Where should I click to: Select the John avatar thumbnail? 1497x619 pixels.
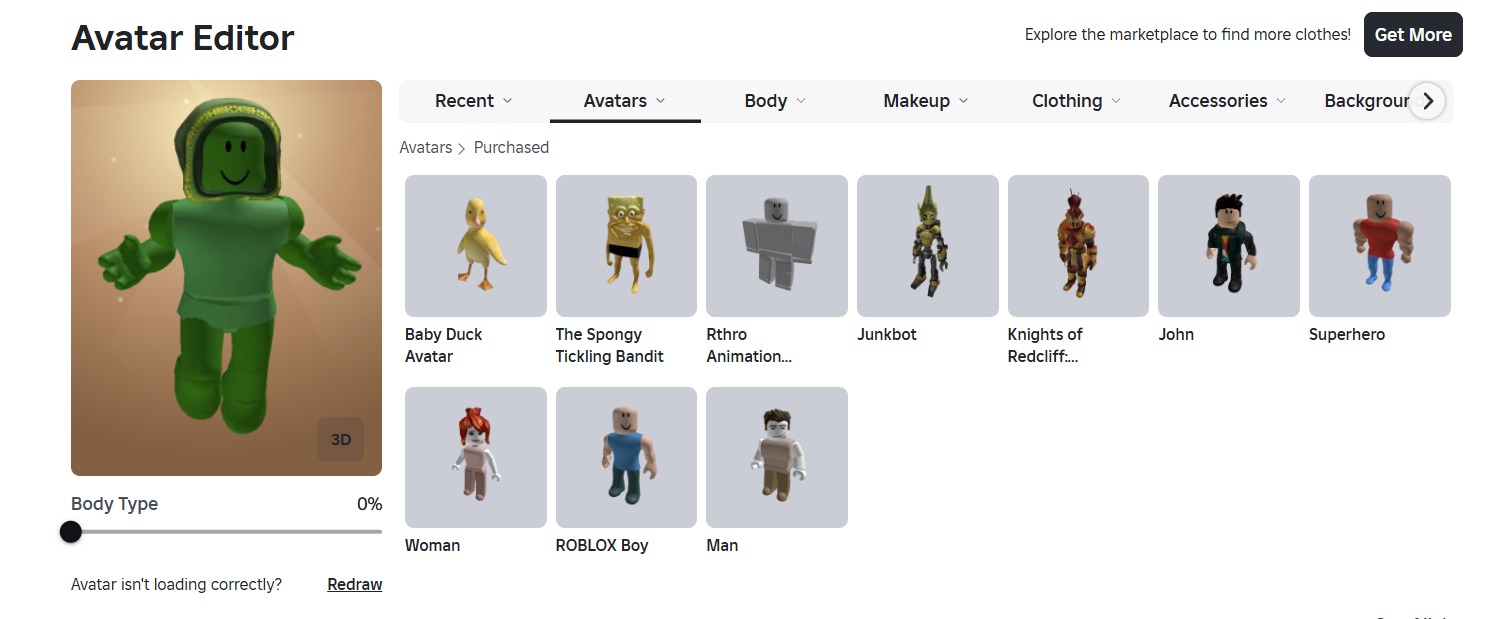coord(1229,246)
